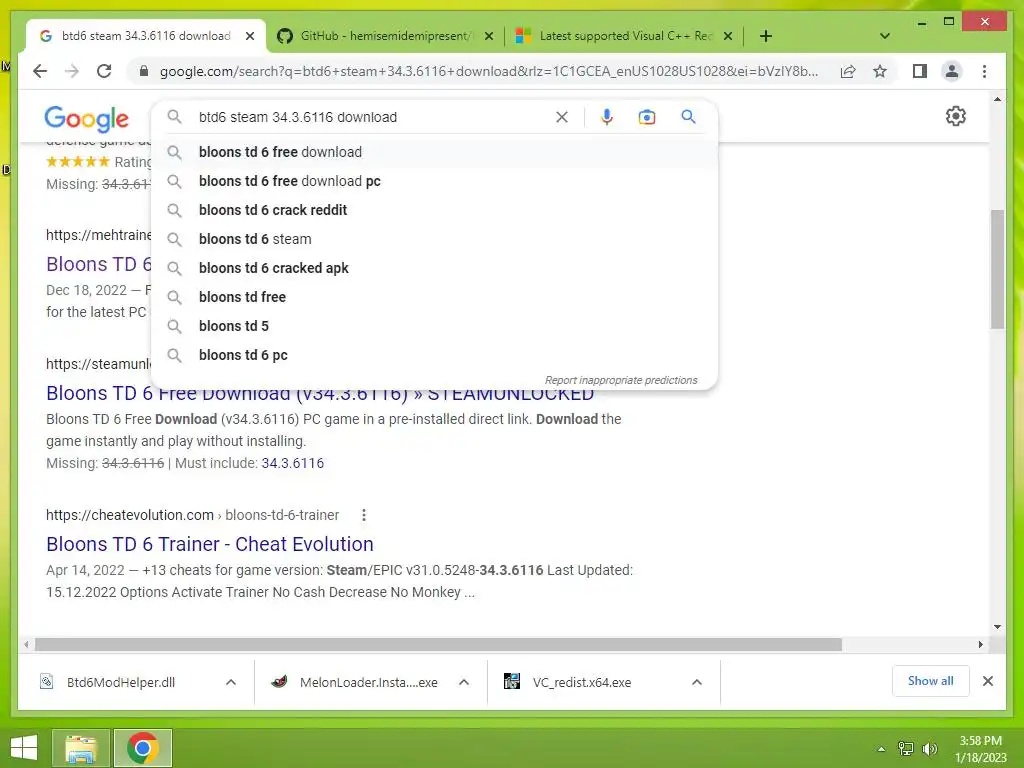Switch to the GitHub hemisemidemipresent tab
The image size is (1024, 768).
385,36
